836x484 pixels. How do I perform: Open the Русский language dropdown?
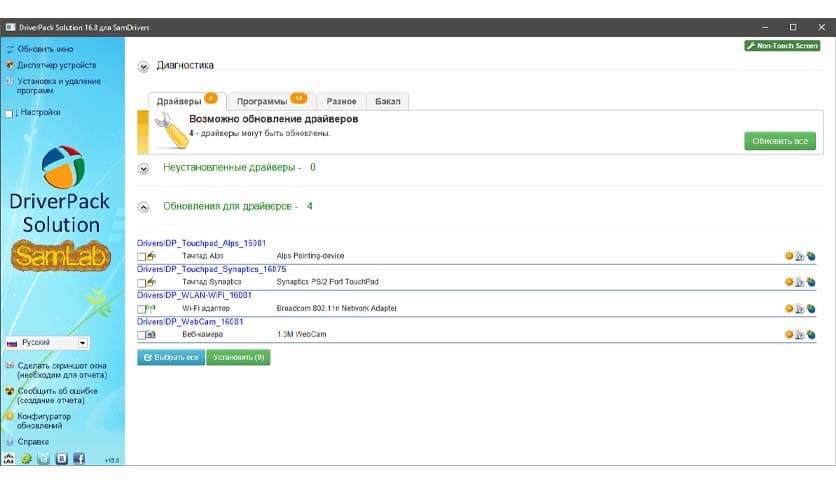[83, 343]
